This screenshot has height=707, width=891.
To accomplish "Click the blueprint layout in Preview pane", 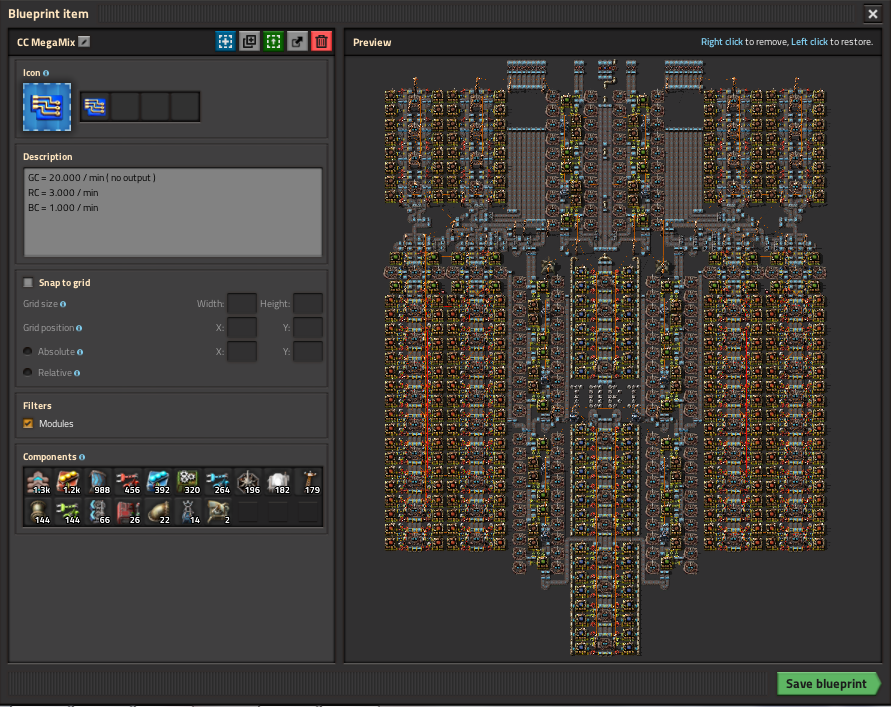I will [605, 357].
